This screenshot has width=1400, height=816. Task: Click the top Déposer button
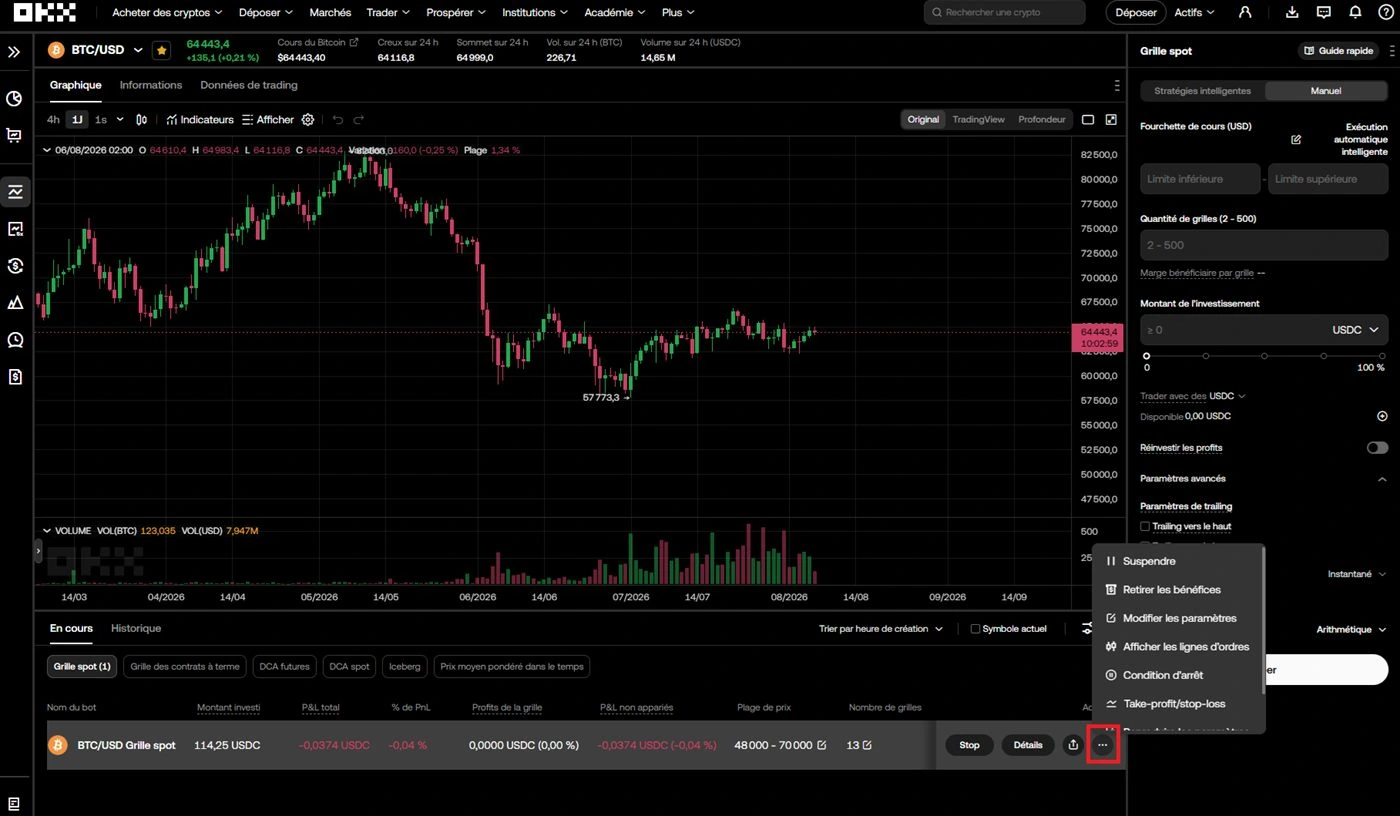[1136, 13]
